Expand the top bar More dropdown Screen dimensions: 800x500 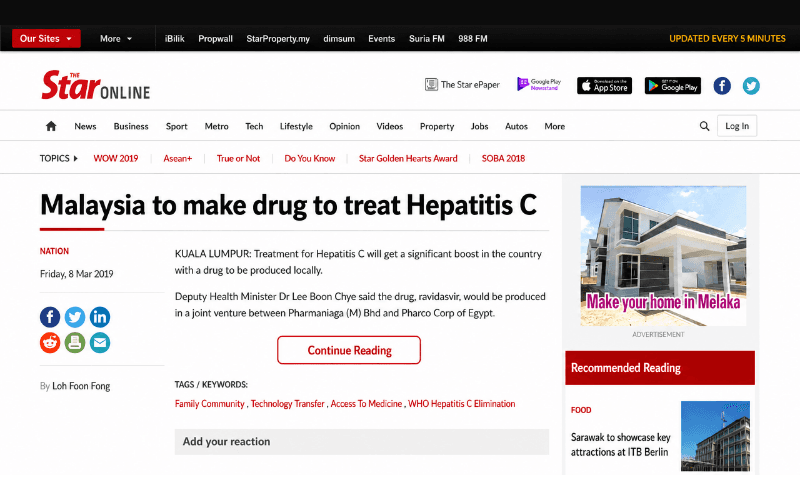116,39
